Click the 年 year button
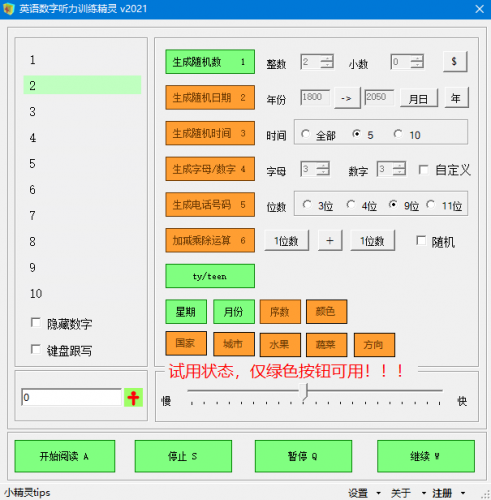Viewport: 491px width, 500px height. click(457, 98)
